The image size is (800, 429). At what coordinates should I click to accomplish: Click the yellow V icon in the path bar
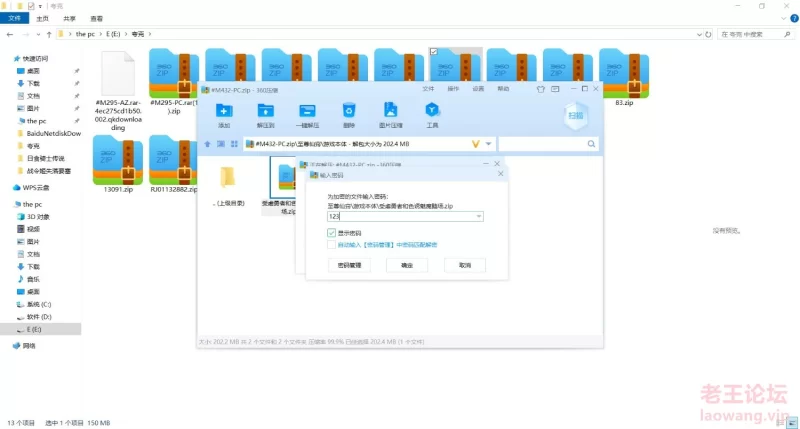[476, 144]
